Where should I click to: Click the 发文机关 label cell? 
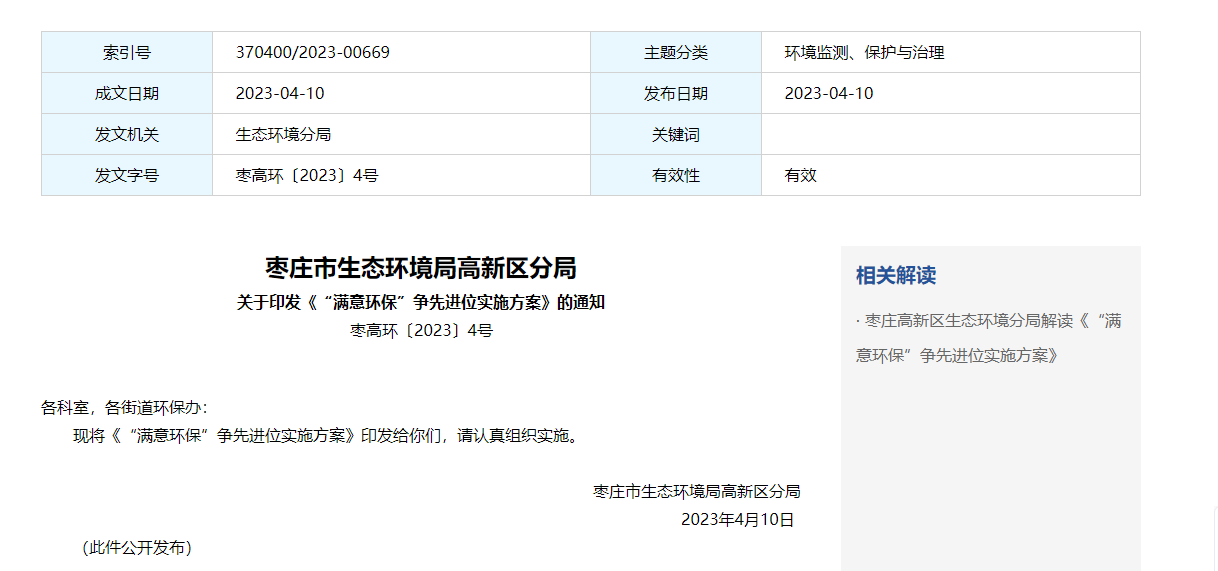point(127,134)
